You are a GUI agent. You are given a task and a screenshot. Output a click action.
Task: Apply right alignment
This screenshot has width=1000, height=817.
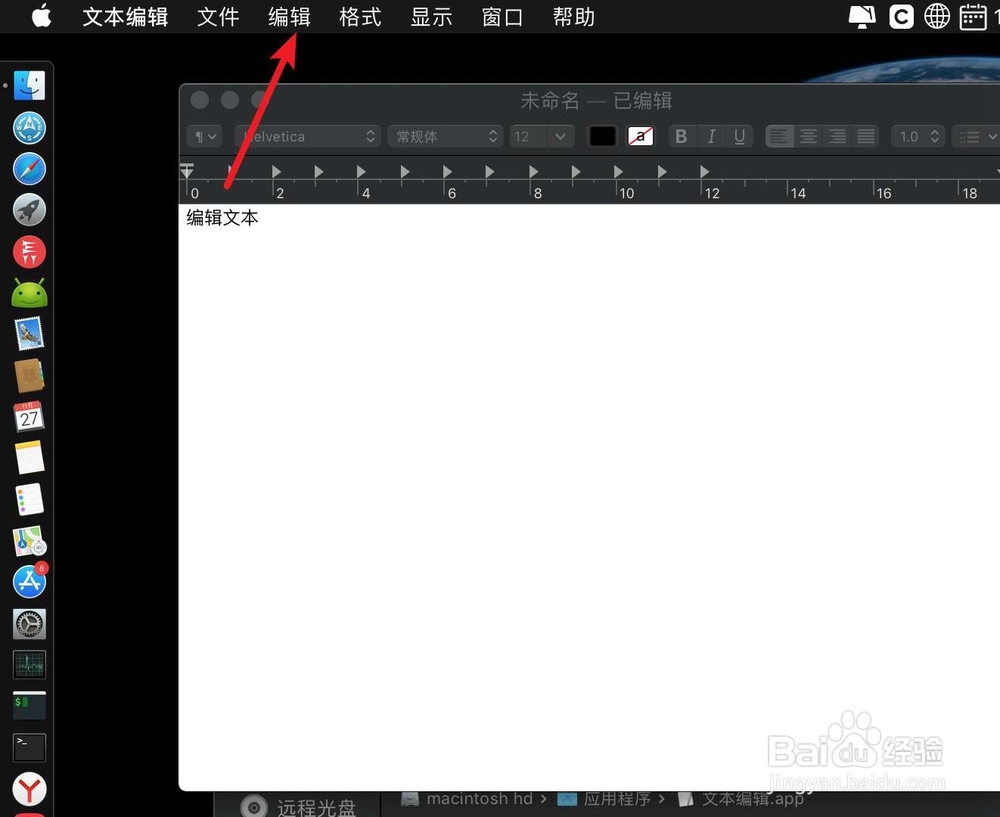click(837, 136)
